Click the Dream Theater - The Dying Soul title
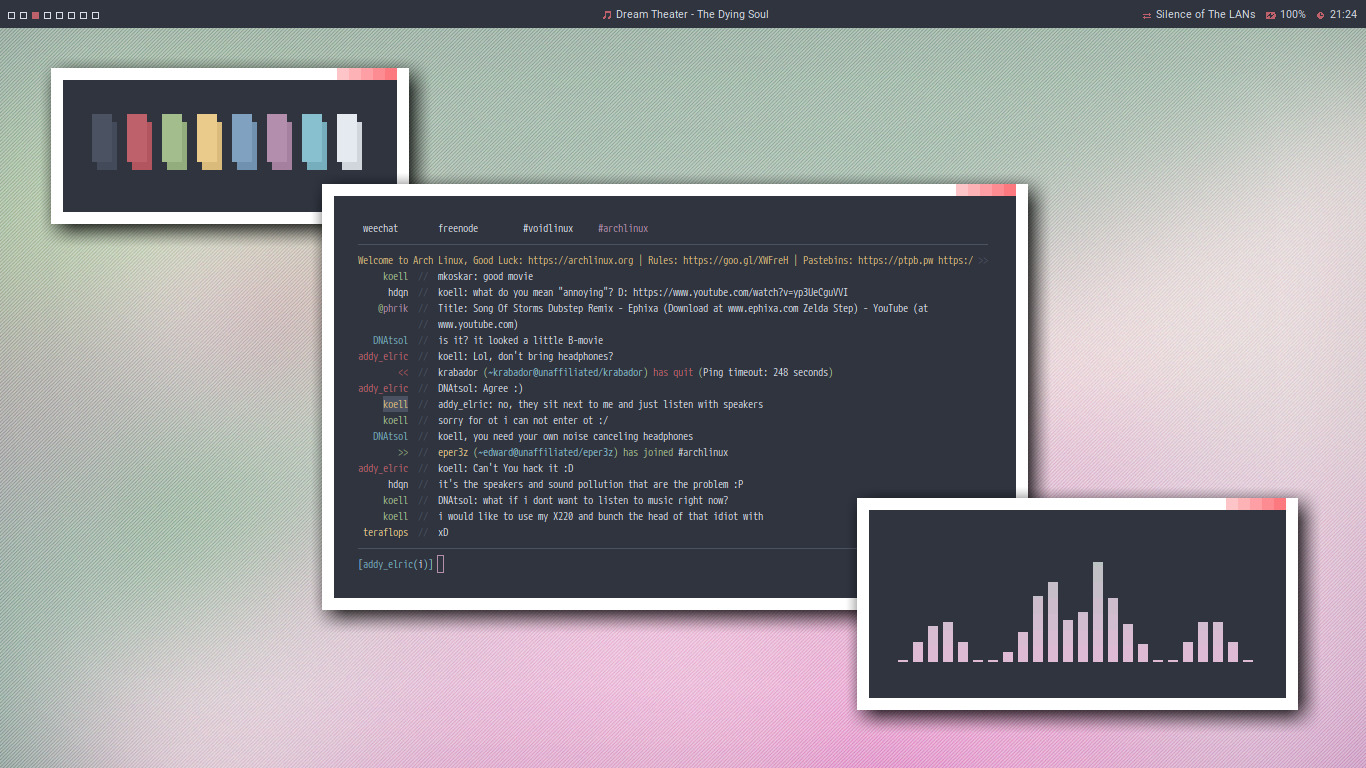Image resolution: width=1366 pixels, height=768 pixels. 692,15
